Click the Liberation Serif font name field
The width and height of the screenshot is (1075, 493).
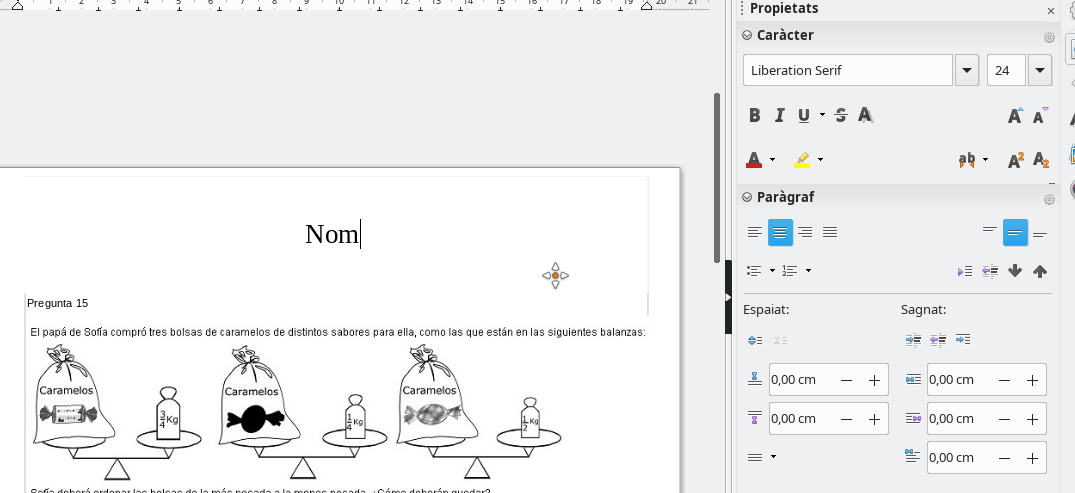tap(847, 70)
